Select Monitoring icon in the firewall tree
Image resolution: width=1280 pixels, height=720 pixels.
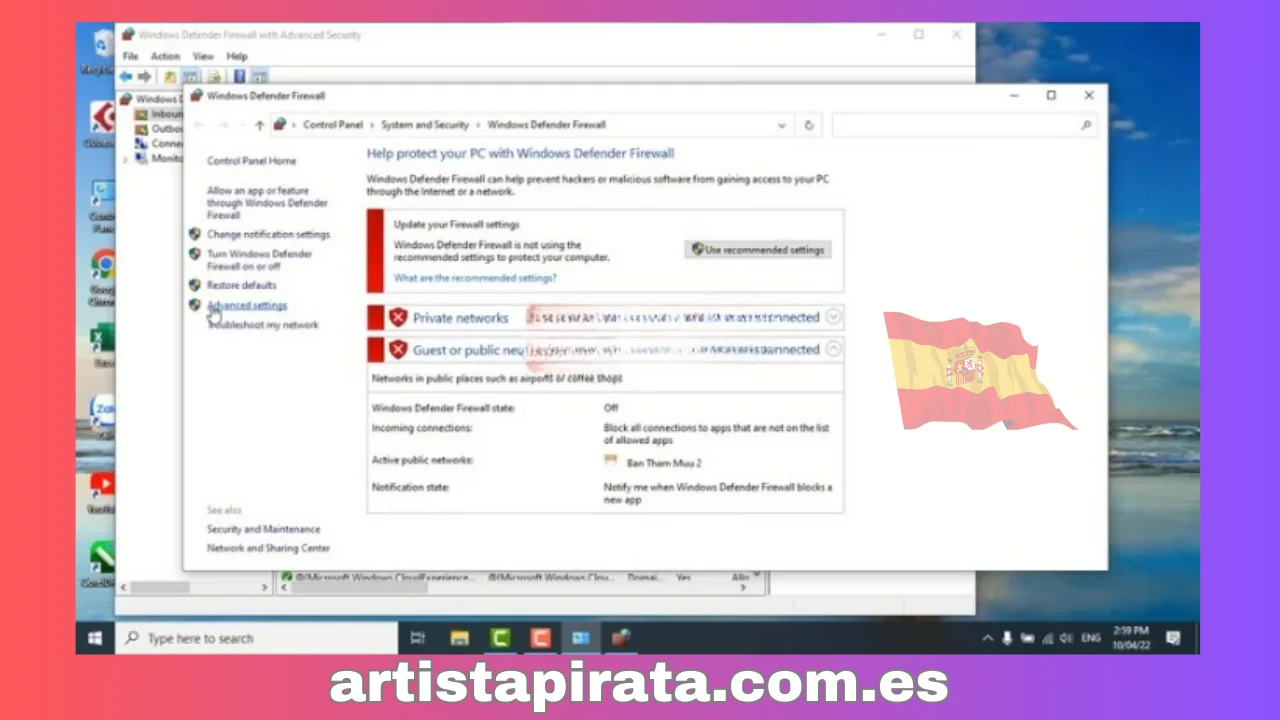coord(141,159)
